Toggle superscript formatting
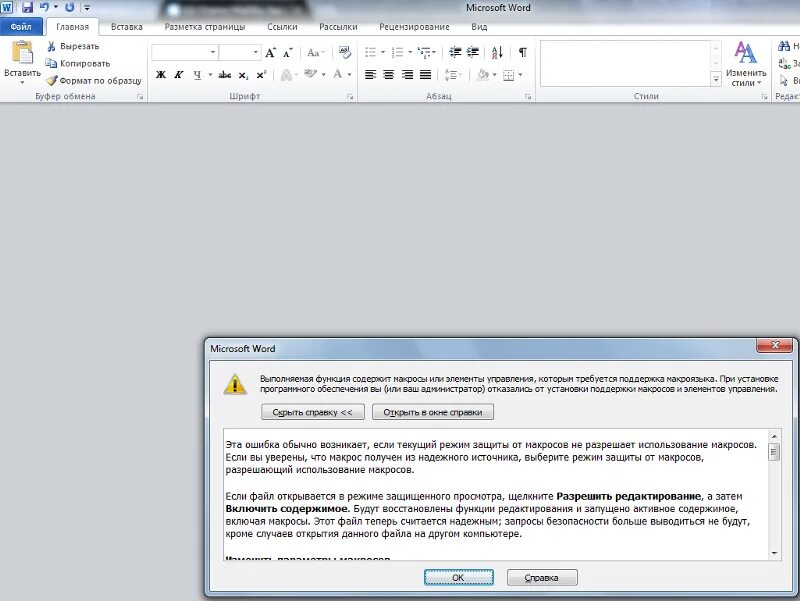This screenshot has width=800, height=601. coord(261,75)
